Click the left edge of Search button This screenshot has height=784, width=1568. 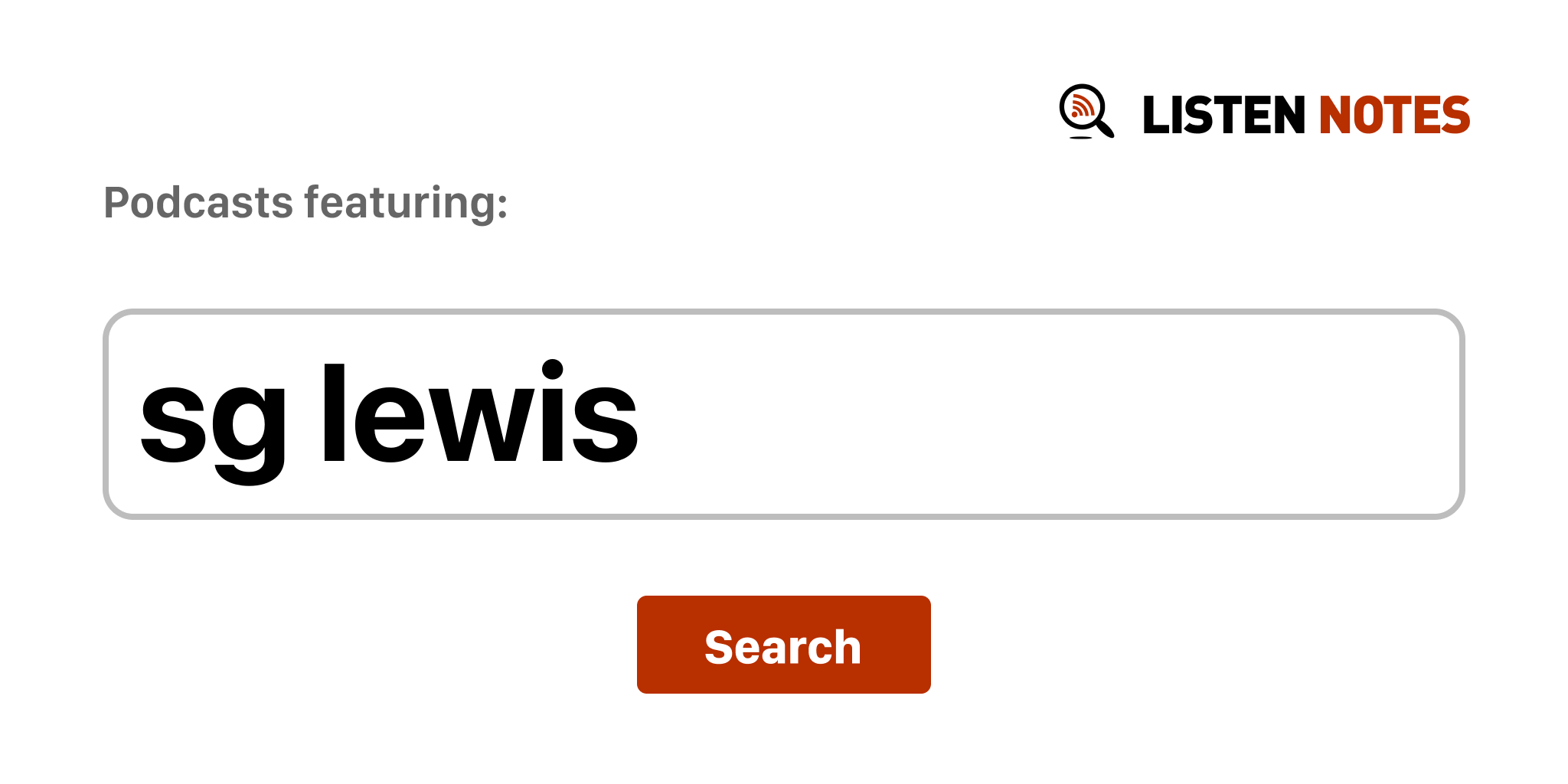coord(642,645)
